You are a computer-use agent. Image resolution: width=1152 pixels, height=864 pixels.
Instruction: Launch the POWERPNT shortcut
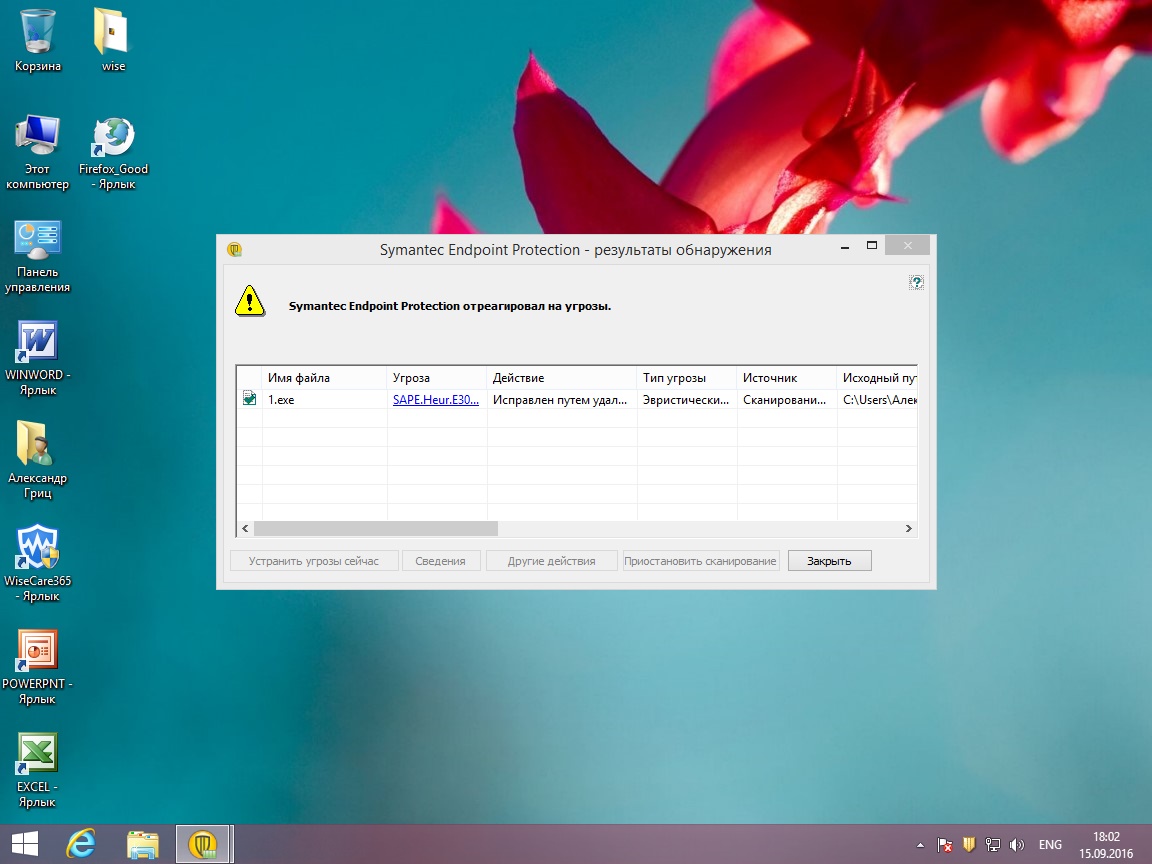(37, 666)
